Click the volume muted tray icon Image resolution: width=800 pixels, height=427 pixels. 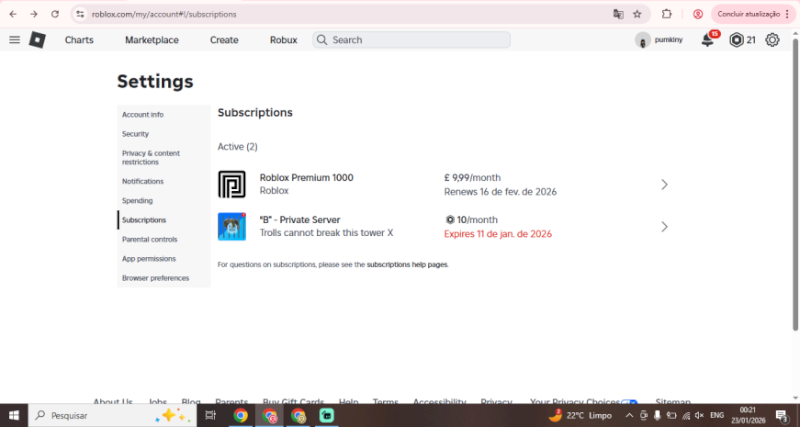coord(699,415)
